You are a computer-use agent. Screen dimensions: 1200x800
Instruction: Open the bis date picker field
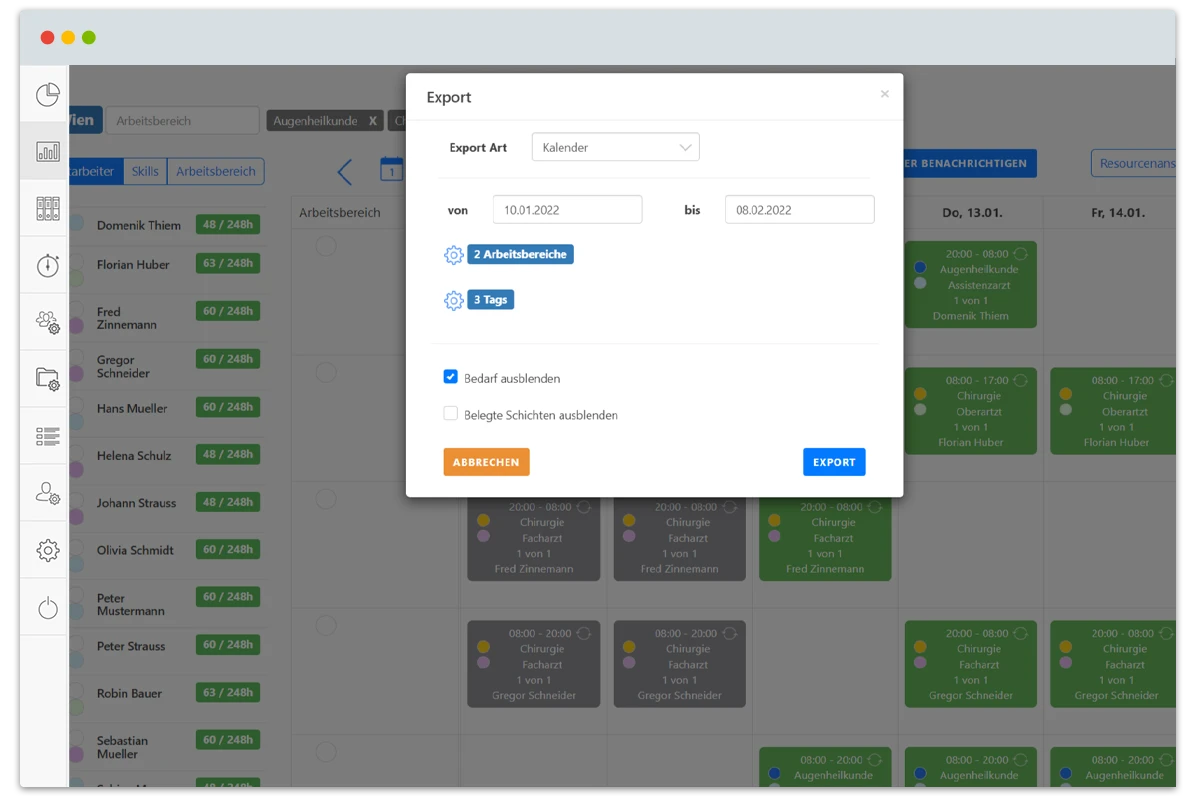click(799, 210)
